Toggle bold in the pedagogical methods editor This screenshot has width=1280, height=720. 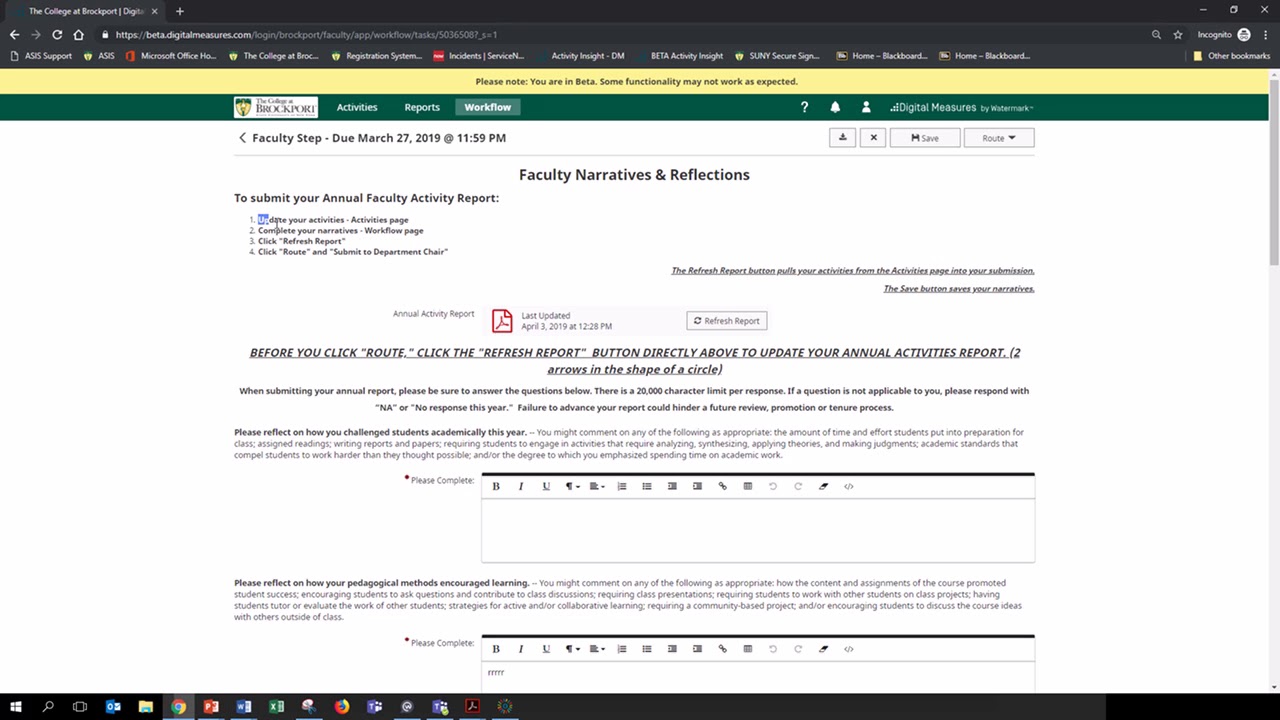[495, 649]
